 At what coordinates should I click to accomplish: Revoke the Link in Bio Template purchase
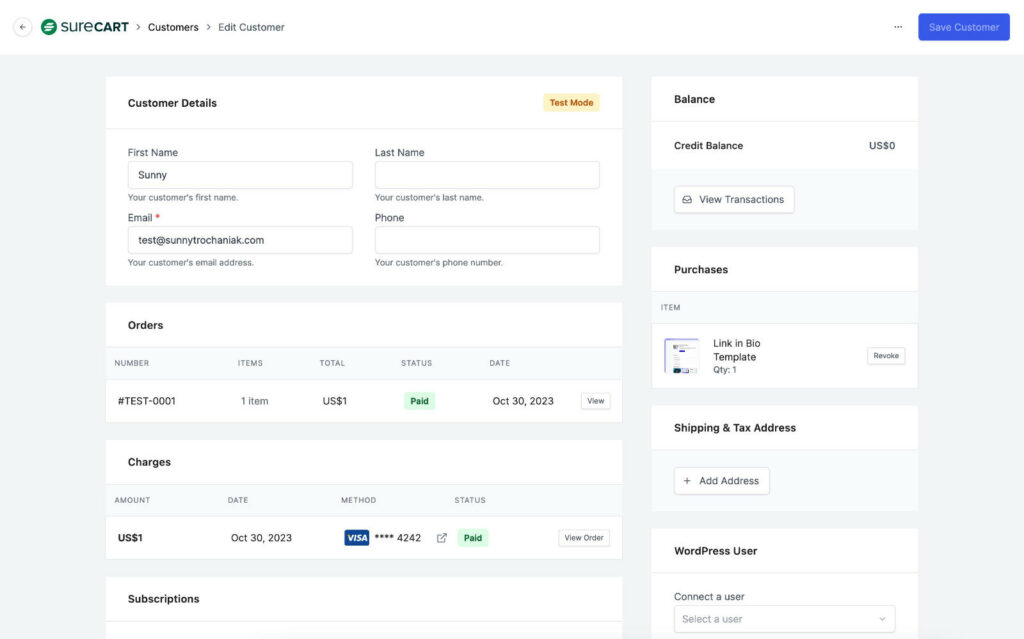pyautogui.click(x=886, y=355)
